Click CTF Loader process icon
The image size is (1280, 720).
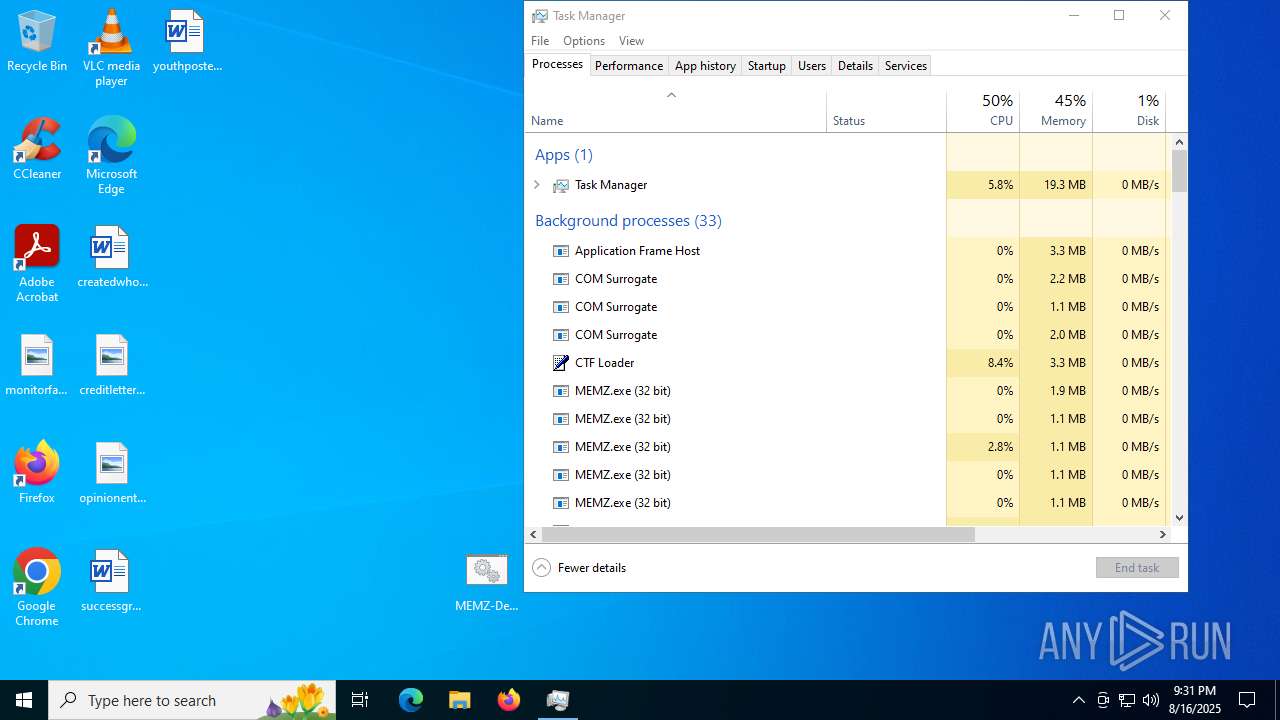point(561,363)
